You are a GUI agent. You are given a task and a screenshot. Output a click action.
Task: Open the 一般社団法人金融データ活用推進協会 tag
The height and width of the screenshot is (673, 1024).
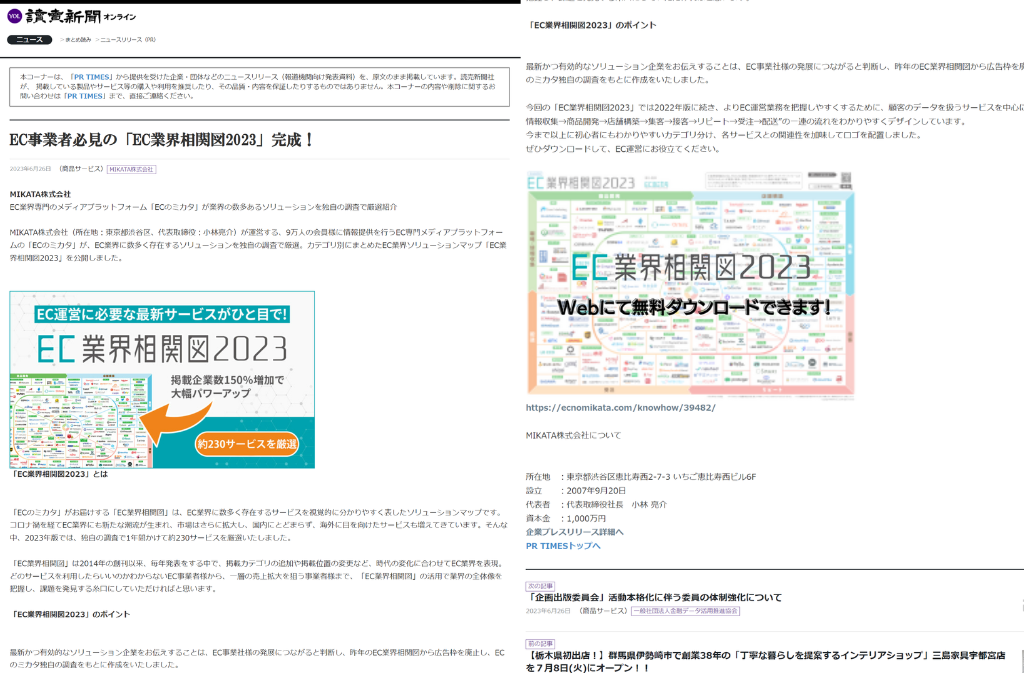pos(685,611)
